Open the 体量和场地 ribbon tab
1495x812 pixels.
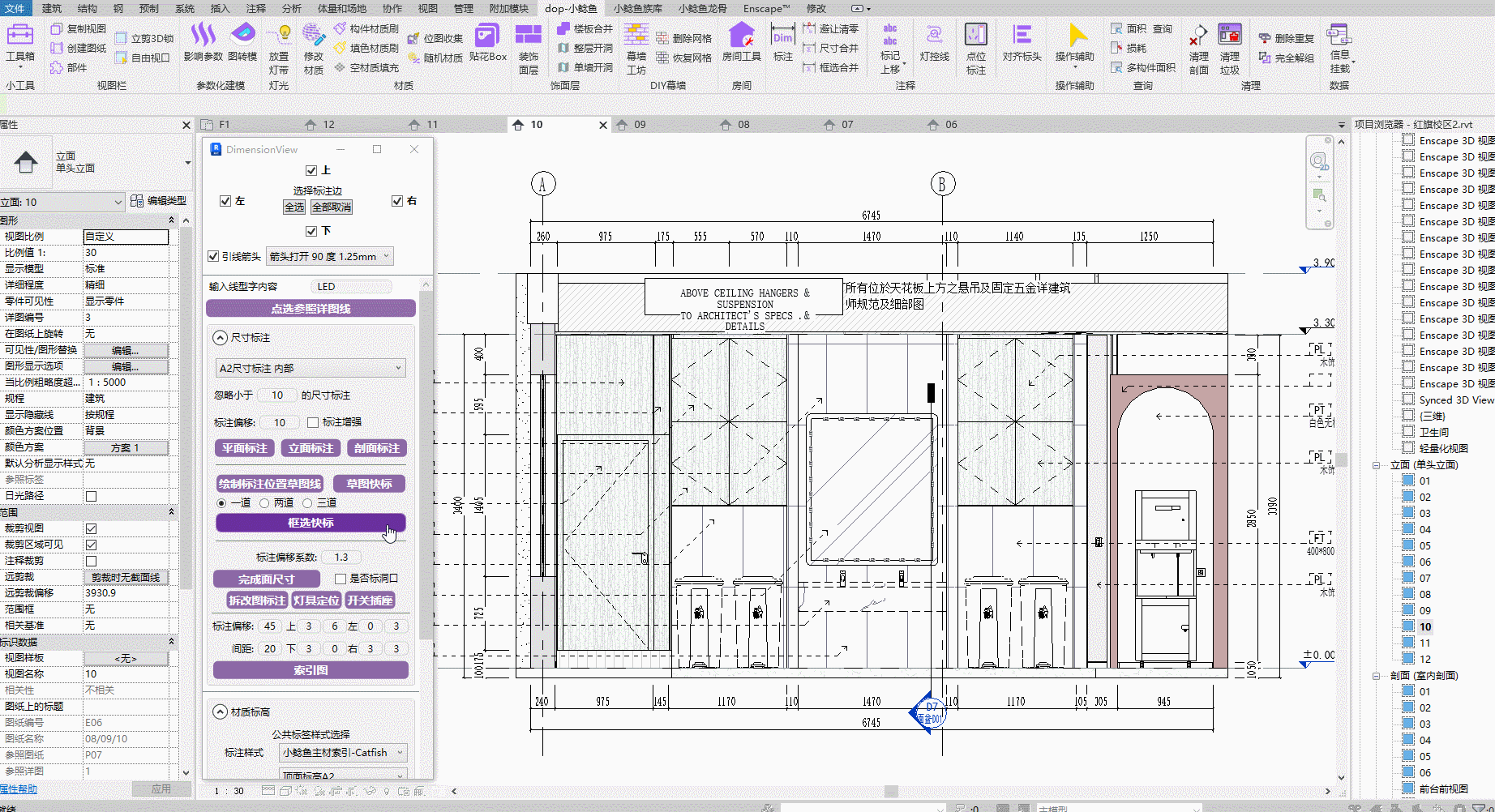[341, 8]
